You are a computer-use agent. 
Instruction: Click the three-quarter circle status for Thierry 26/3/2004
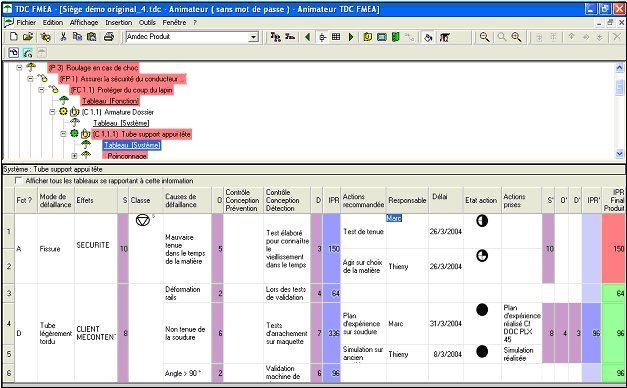click(x=482, y=256)
